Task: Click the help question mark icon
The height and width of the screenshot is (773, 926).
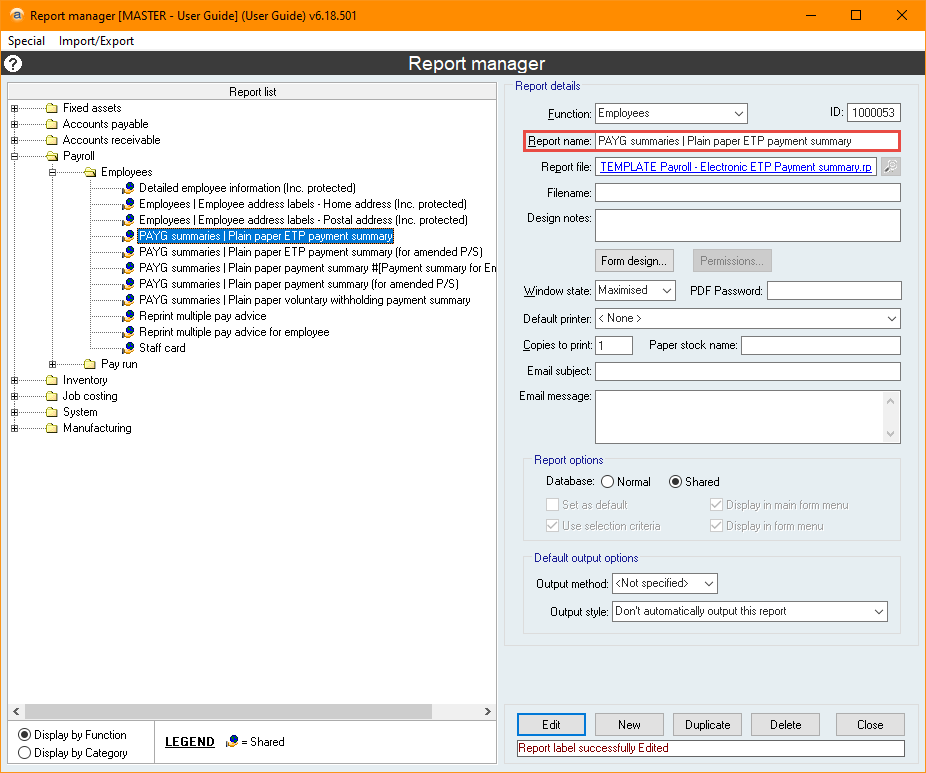Action: [13, 64]
